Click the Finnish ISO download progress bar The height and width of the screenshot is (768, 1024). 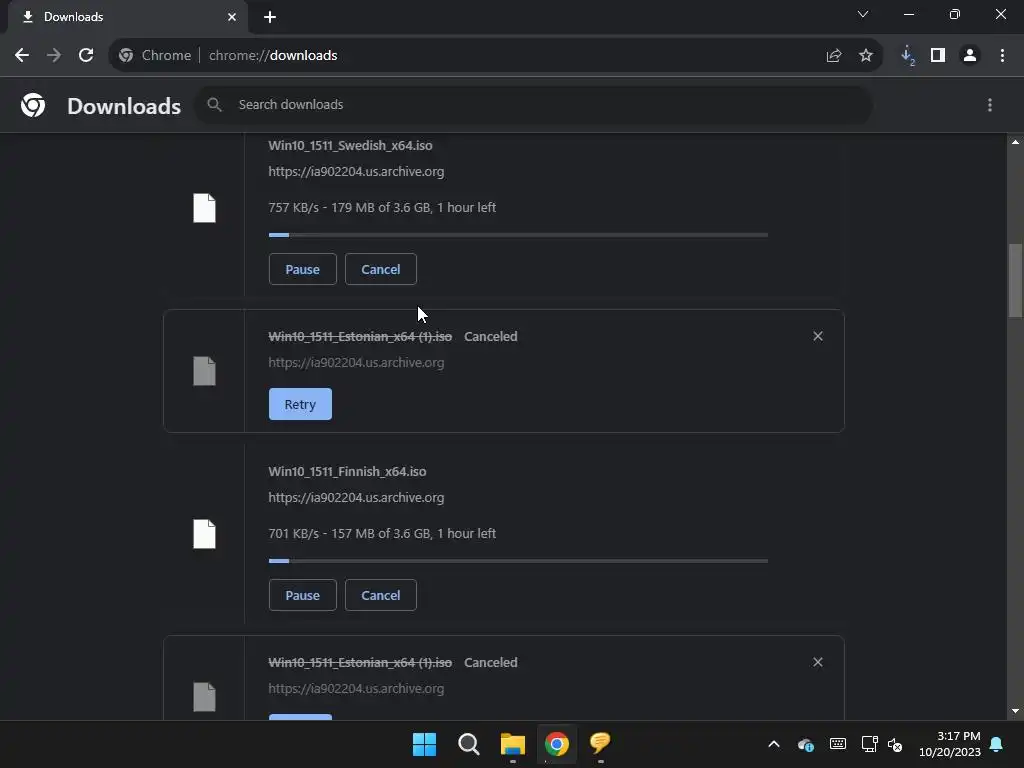coord(518,560)
